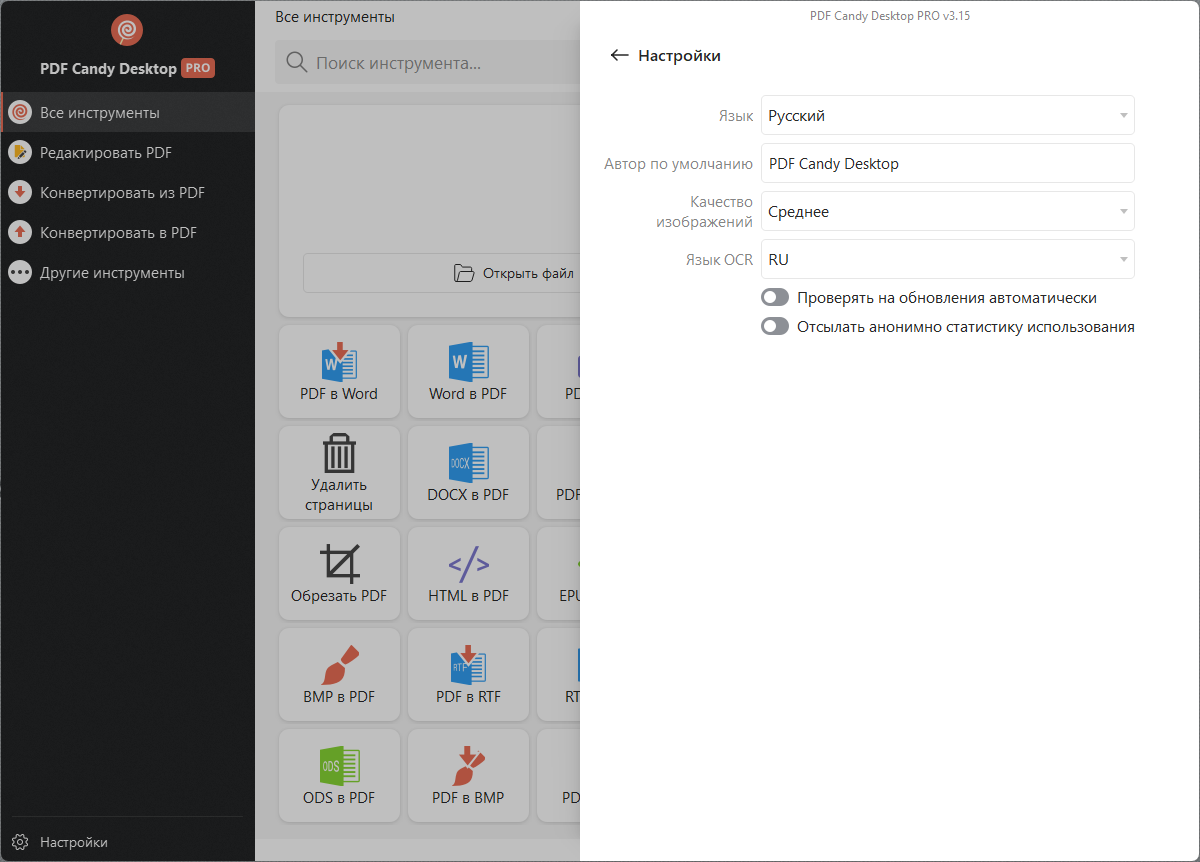The width and height of the screenshot is (1200, 862).
Task: Open the Язык OCR dropdown showing RU
Action: click(x=947, y=259)
